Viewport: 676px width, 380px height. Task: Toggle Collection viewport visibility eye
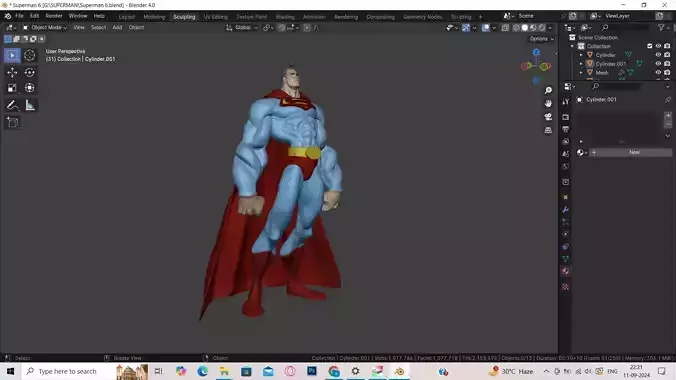(658, 46)
